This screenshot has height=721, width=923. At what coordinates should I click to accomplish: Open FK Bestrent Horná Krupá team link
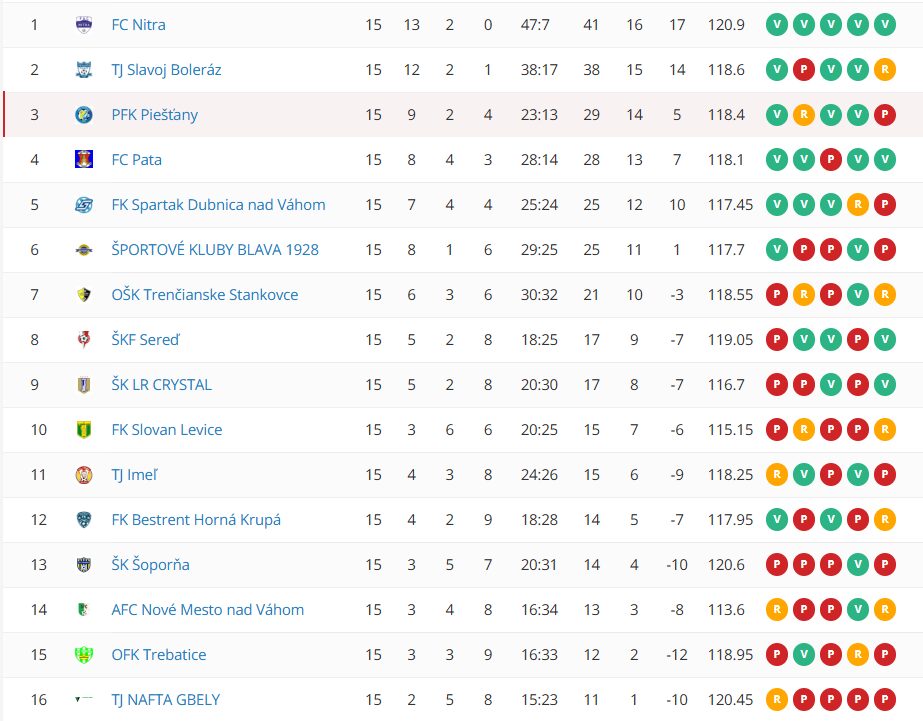196,519
